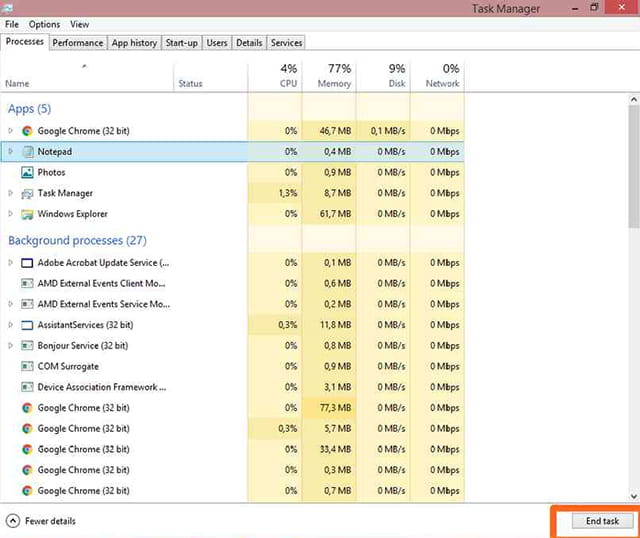Expand Adobe Acrobat Update Service entry
The height and width of the screenshot is (538, 640).
click(11, 262)
